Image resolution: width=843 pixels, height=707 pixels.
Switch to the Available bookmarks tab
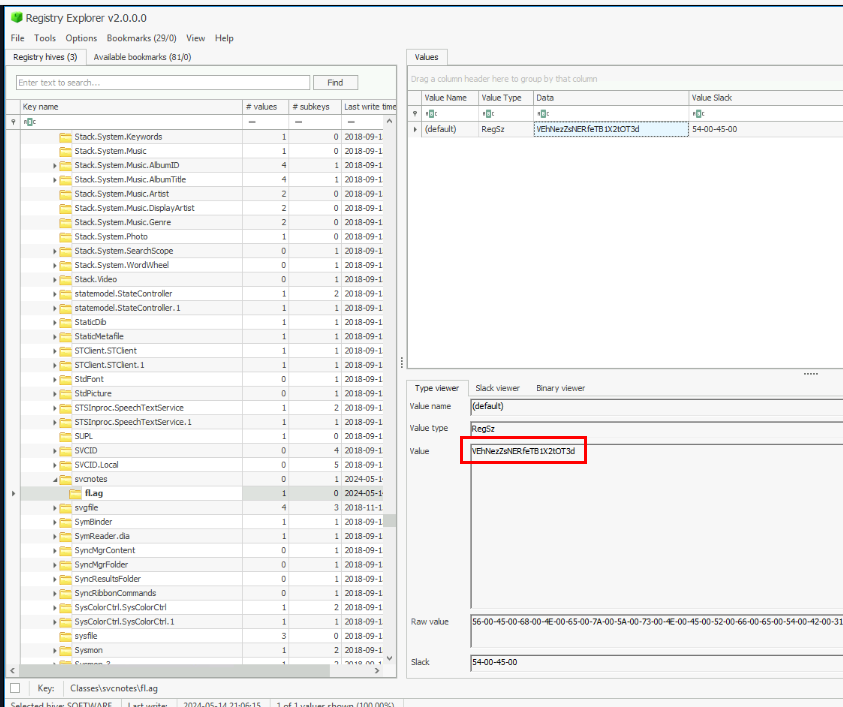point(142,57)
